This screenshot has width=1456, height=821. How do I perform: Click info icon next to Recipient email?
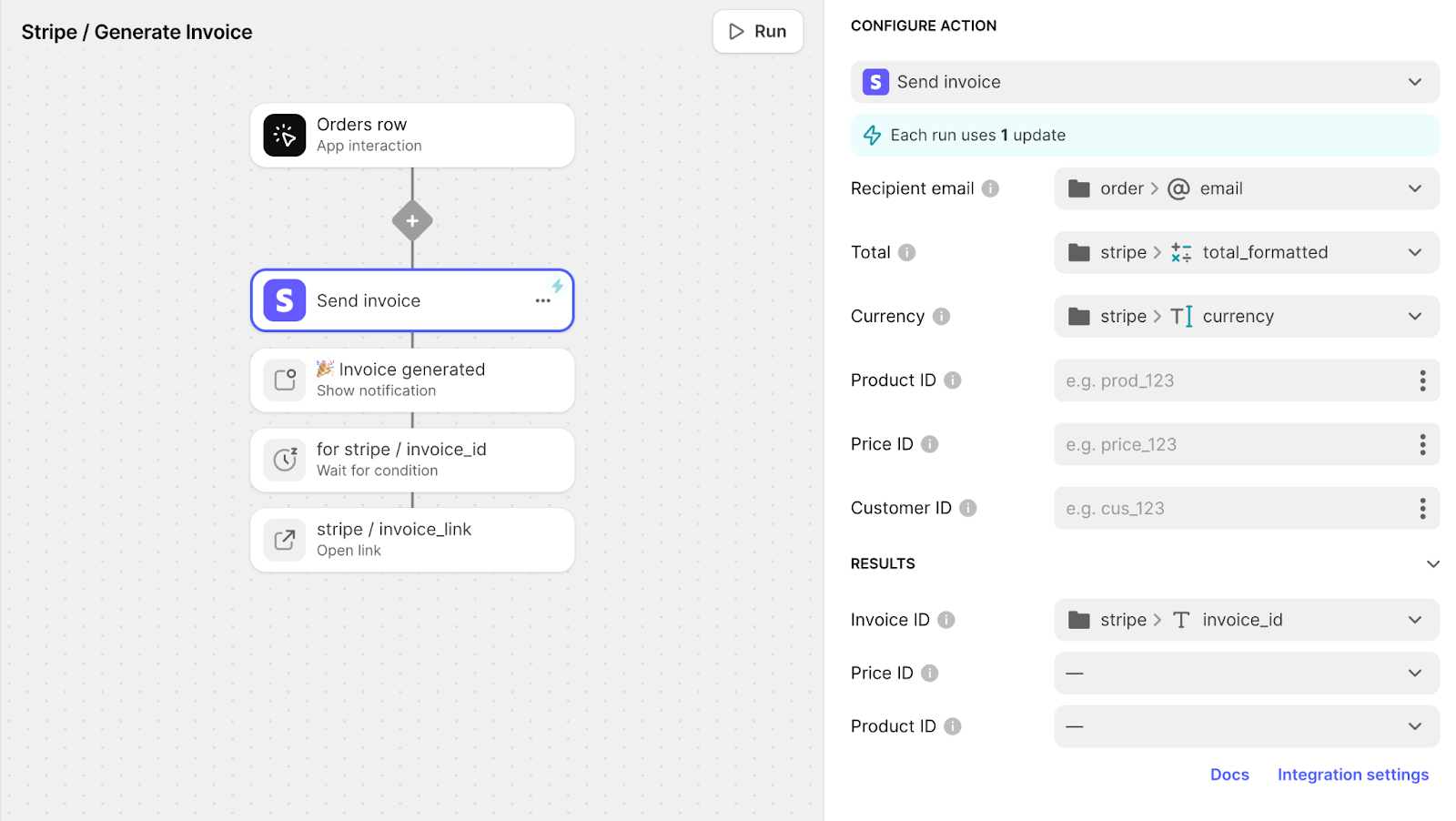pyautogui.click(x=990, y=188)
